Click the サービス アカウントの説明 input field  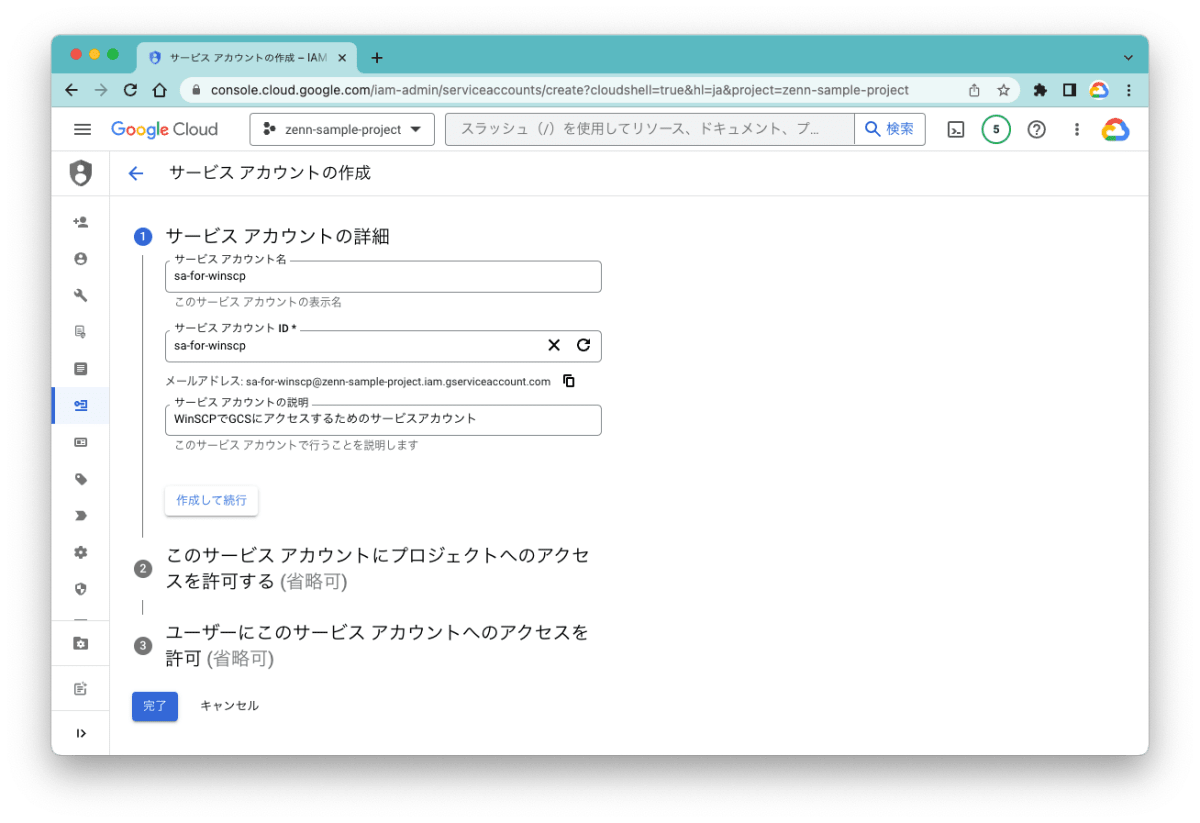pos(383,420)
